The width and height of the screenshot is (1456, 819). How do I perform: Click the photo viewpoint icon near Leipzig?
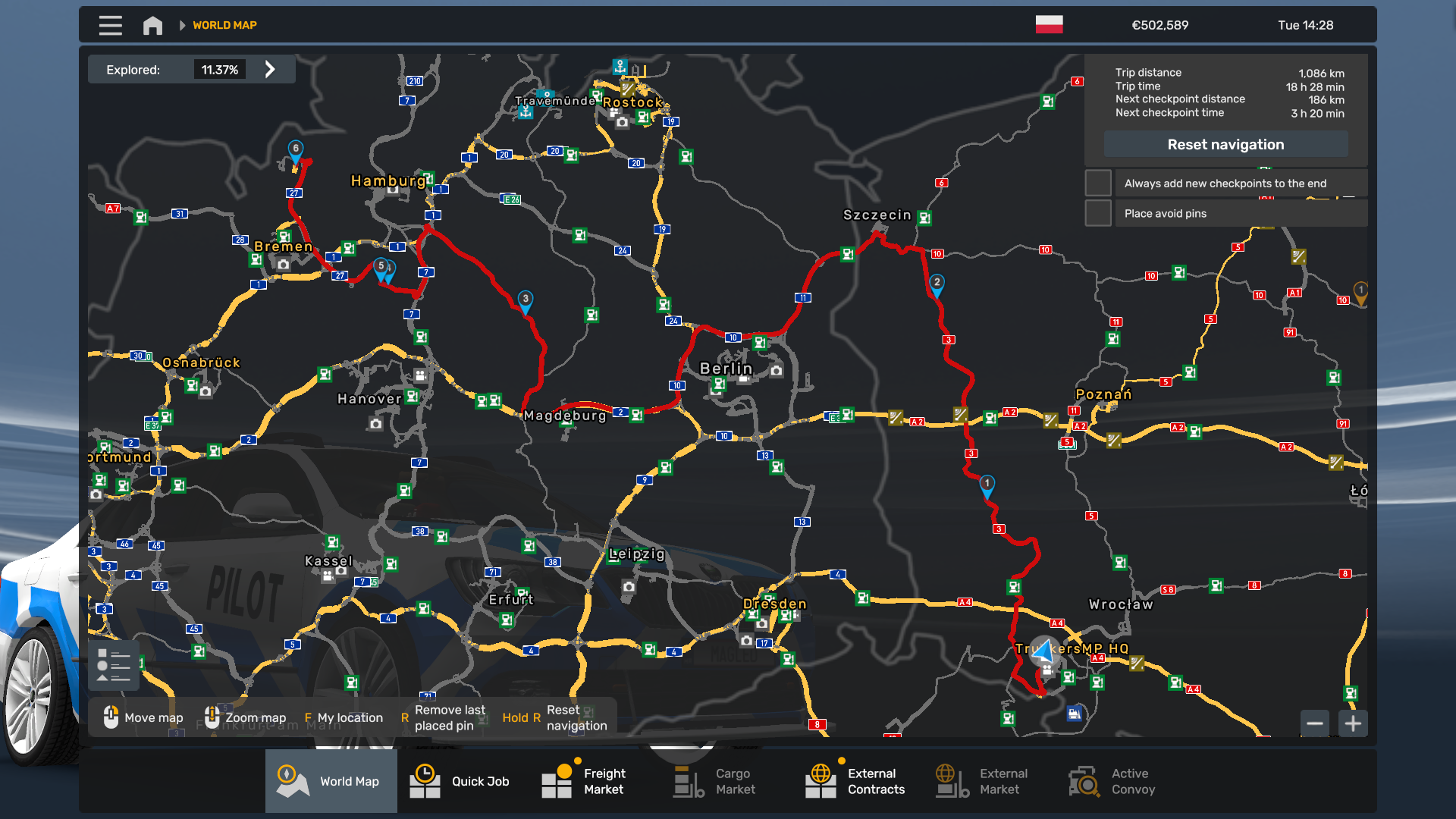tap(629, 587)
